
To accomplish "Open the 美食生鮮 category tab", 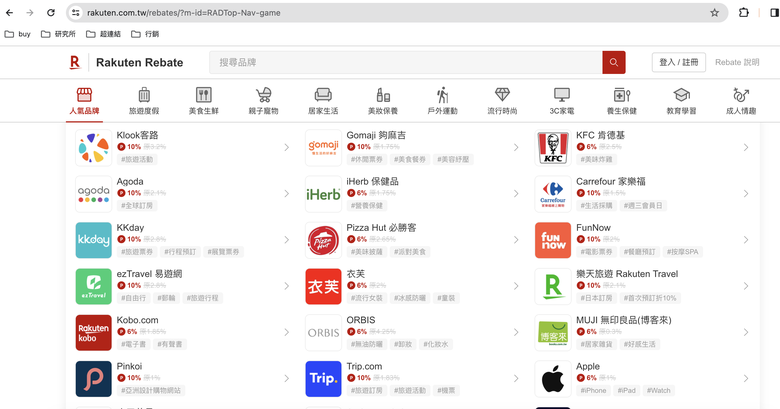I will tap(203, 101).
